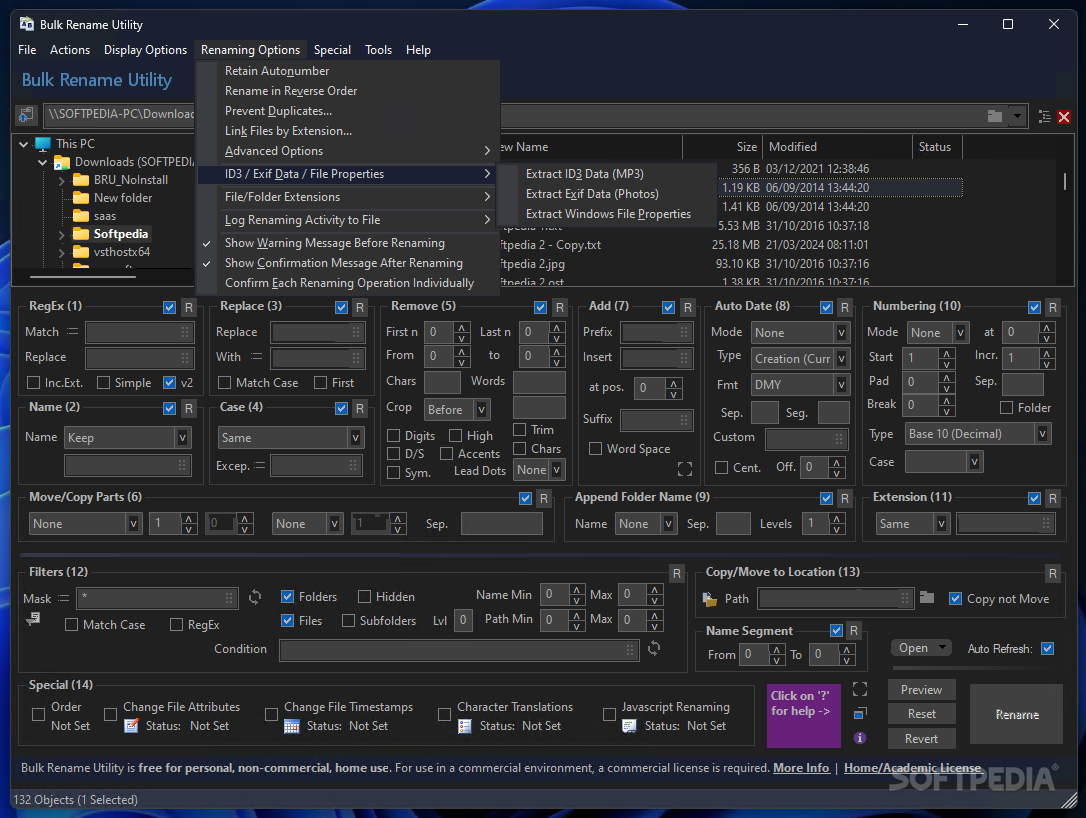Click the list view icon near red X
Viewport: 1086px width, 818px height.
1044,116
